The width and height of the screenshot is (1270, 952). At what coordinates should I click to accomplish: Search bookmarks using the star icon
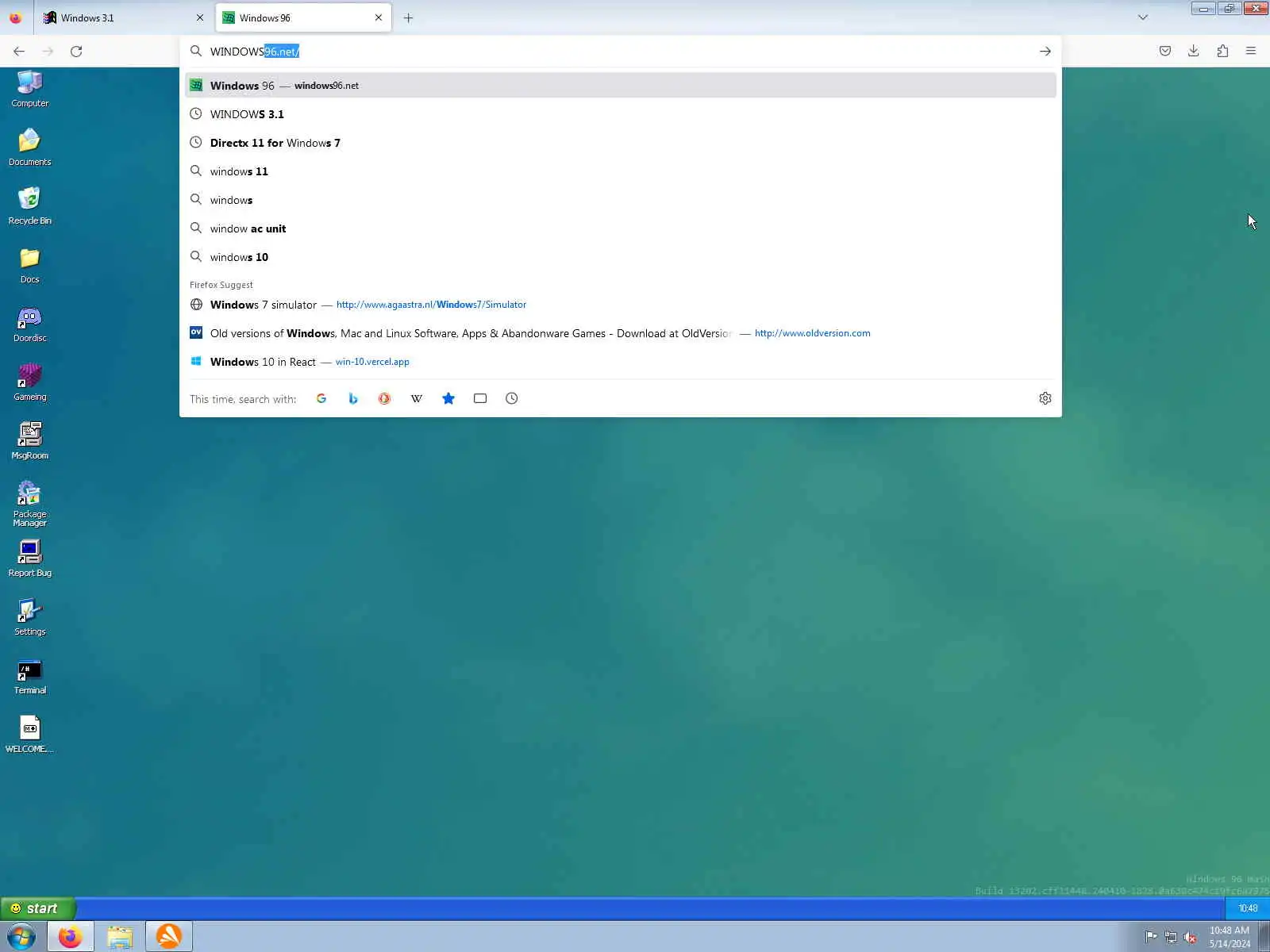tap(448, 398)
